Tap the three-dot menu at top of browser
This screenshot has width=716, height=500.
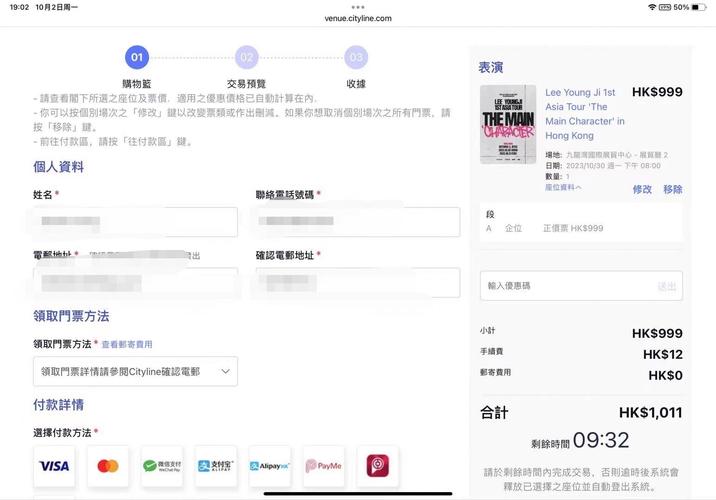coord(358,7)
